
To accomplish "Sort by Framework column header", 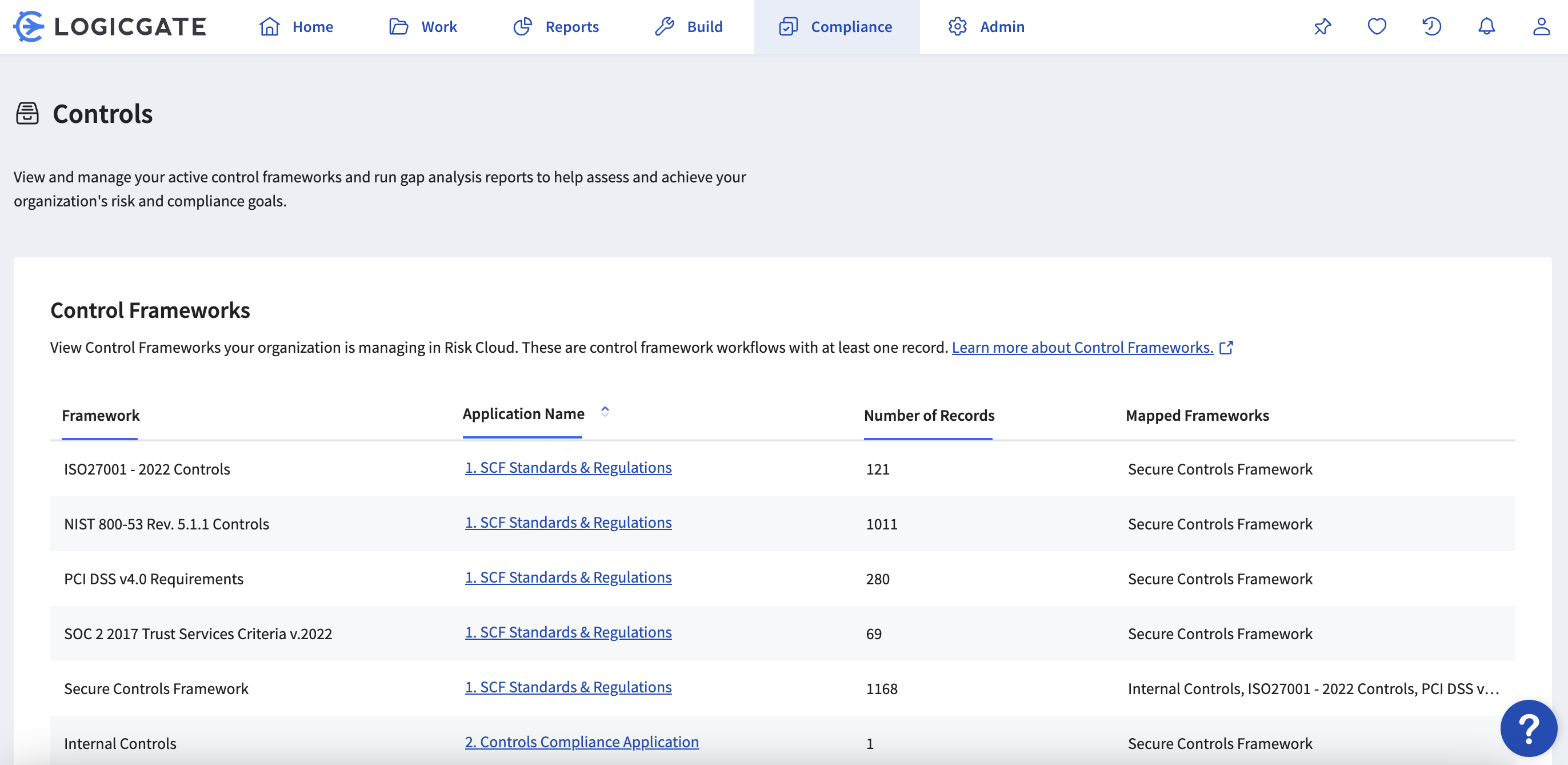I will click(101, 416).
